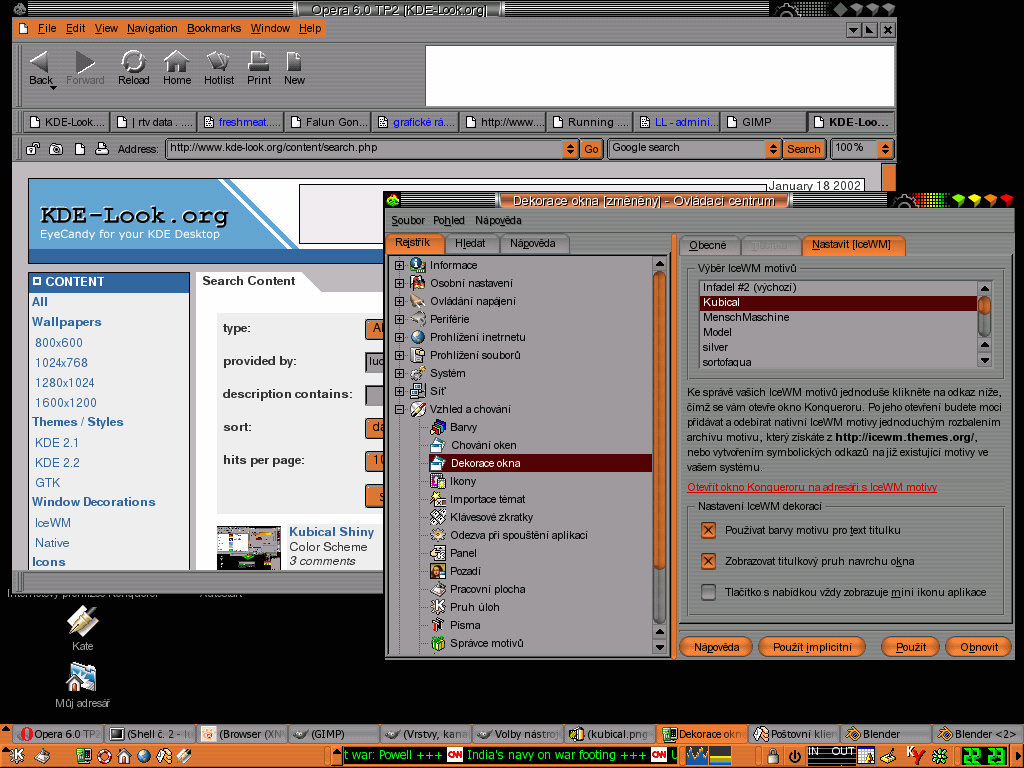Go back with Opera's Back button

tap(40, 68)
